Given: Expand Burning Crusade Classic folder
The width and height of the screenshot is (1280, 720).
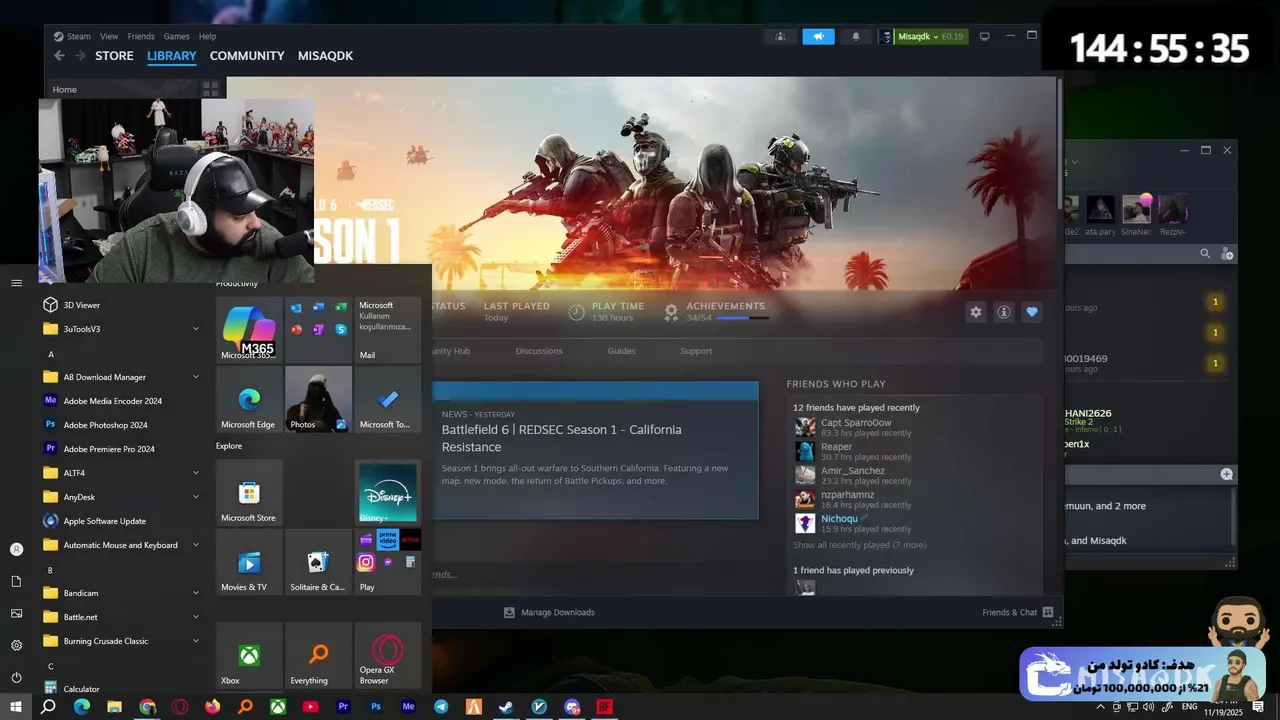Looking at the screenshot, I should pyautogui.click(x=121, y=641).
